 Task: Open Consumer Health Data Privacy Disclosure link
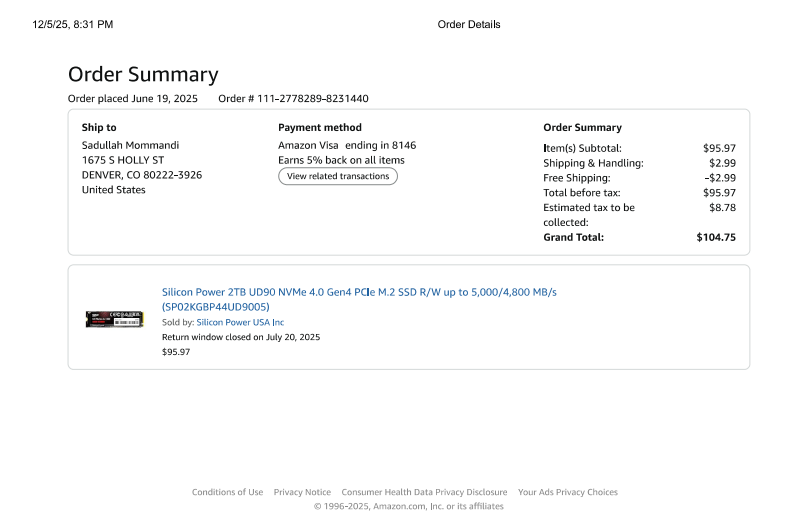coord(424,492)
